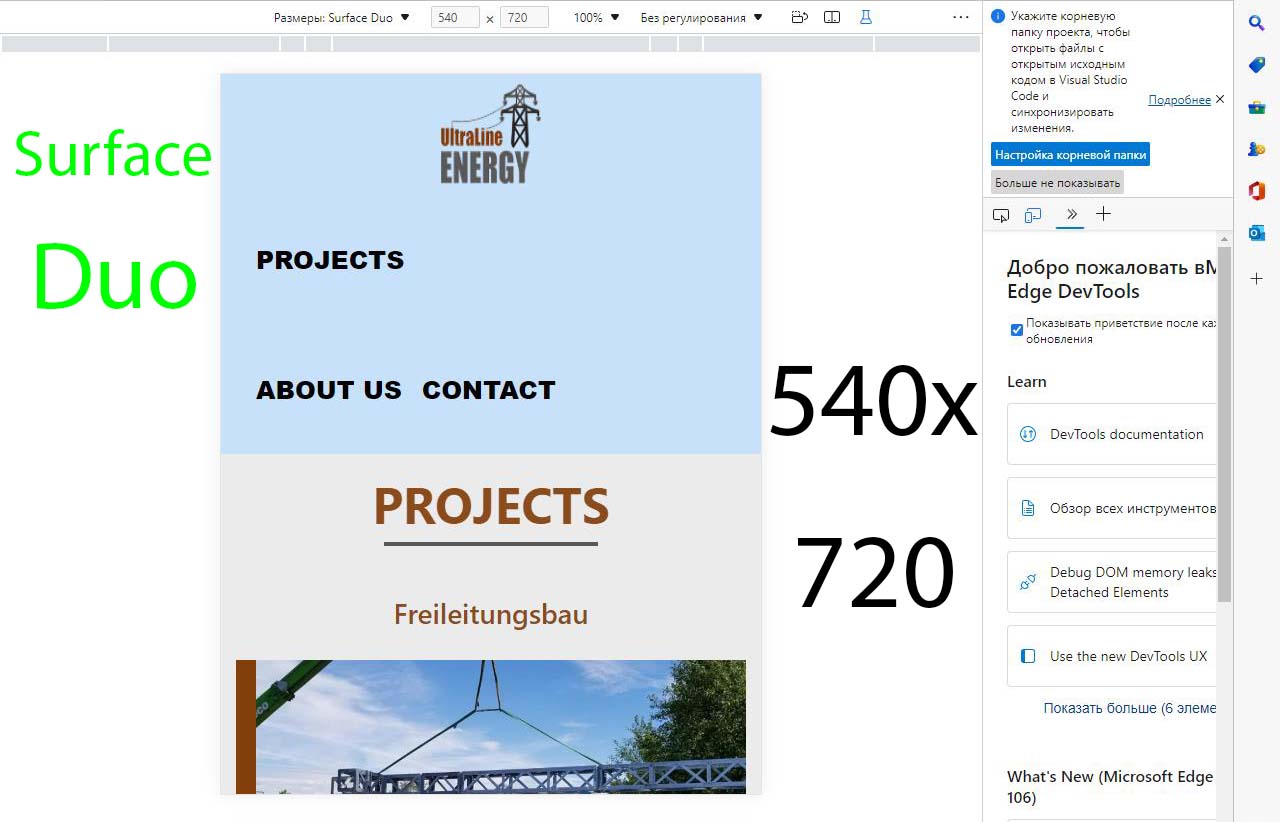The height and width of the screenshot is (822, 1280).
Task: Click the ABOUT US navigation menu item
Action: click(x=328, y=390)
